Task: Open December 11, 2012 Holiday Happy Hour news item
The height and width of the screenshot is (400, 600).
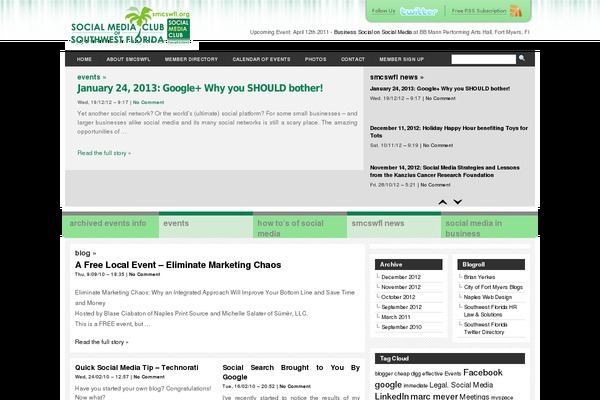Action: (448, 132)
